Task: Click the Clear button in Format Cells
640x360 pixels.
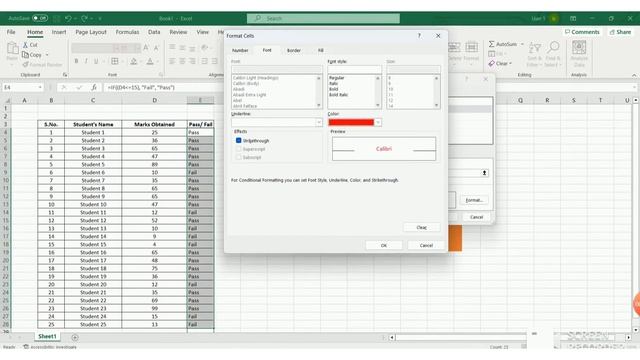Action: 422,227
